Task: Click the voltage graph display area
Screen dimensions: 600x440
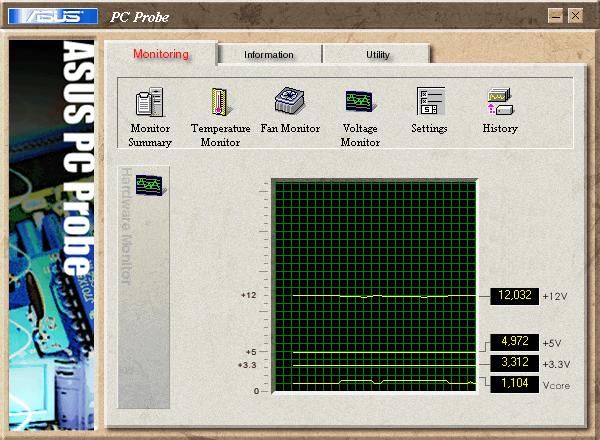Action: coord(375,286)
